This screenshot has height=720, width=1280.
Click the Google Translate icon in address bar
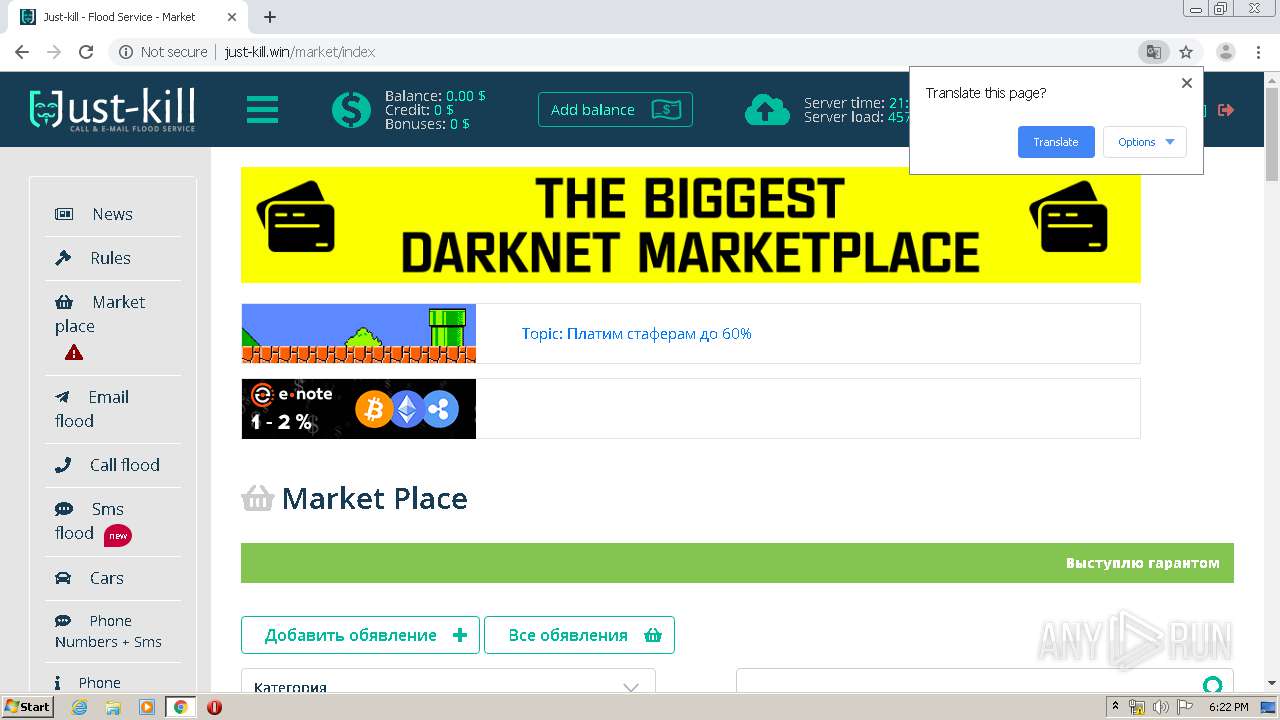(x=1153, y=52)
